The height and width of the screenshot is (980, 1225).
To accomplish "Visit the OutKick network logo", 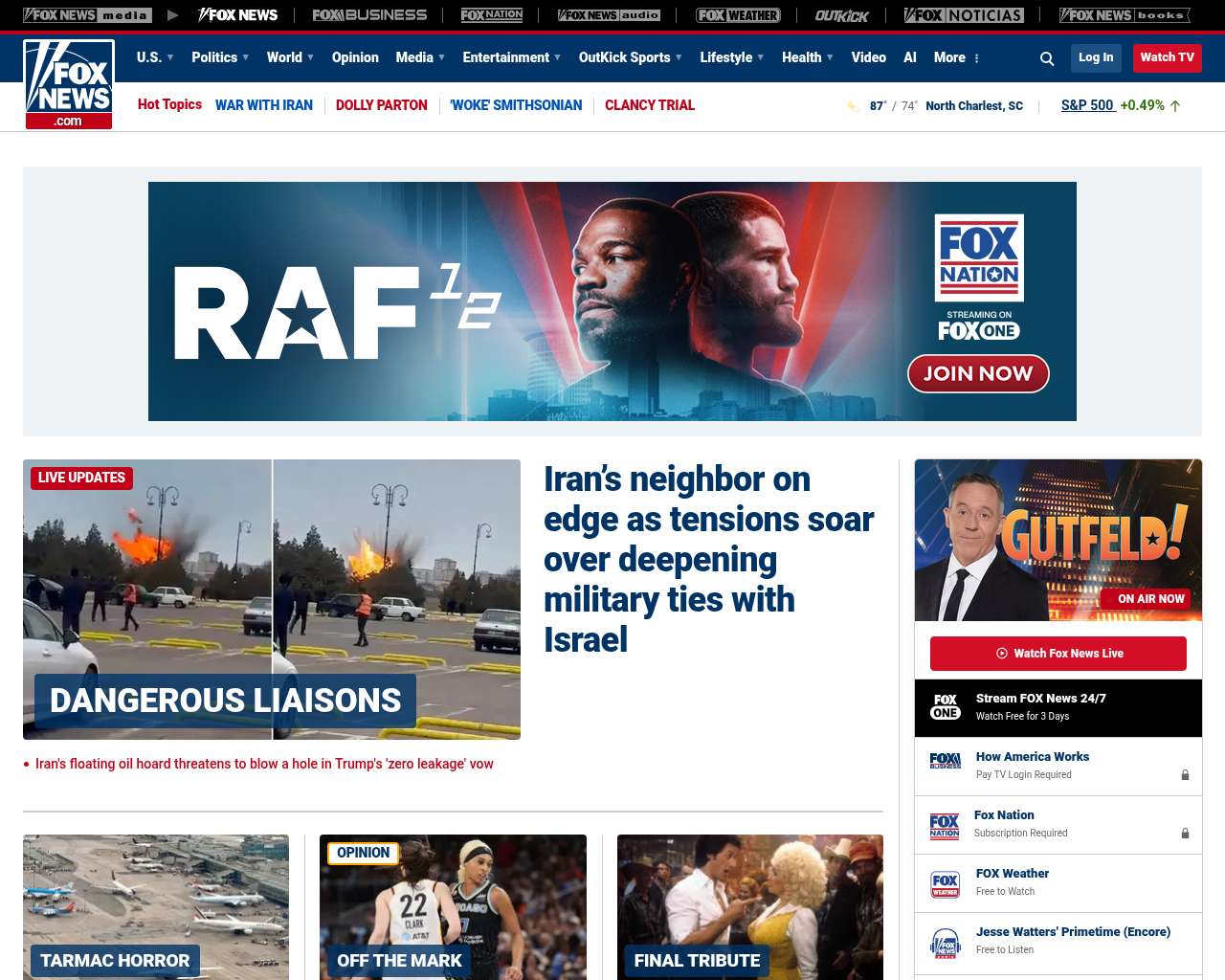I will [x=842, y=15].
